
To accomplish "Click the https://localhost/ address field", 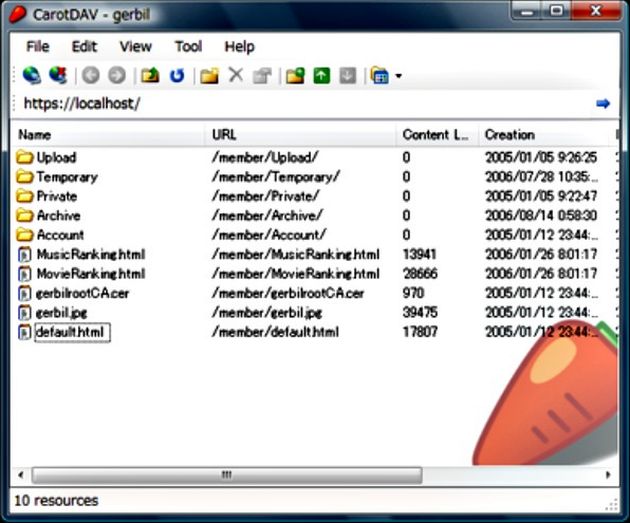I will [305, 104].
